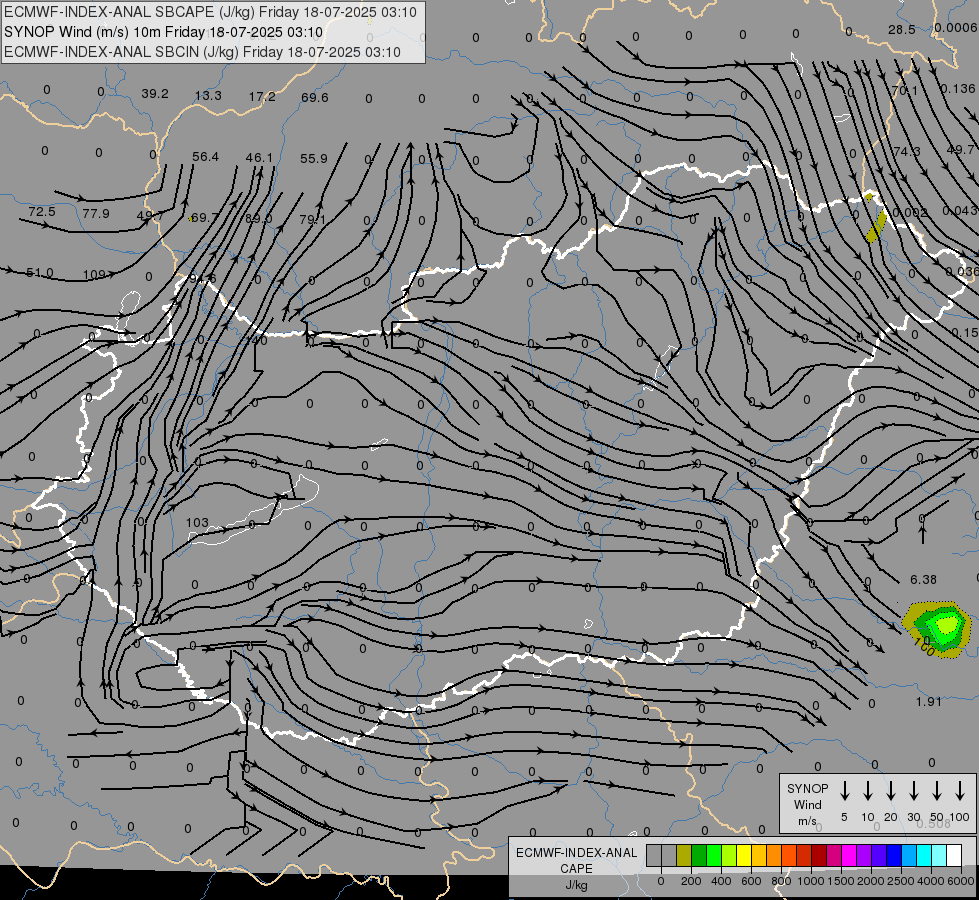Click the SYNOP Wind m/s legend label
Image resolution: width=979 pixels, height=900 pixels.
coord(807,804)
